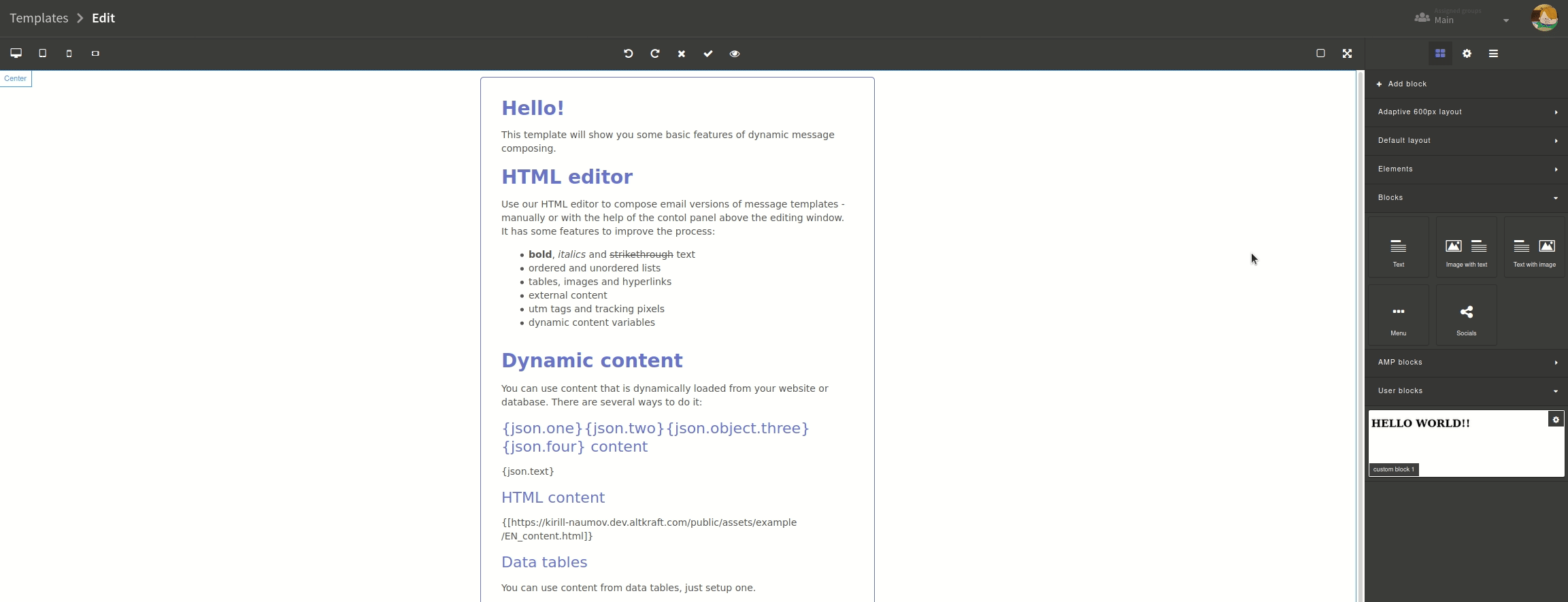The image size is (1568, 602).
Task: Collapse the User blocks section
Action: click(1466, 390)
